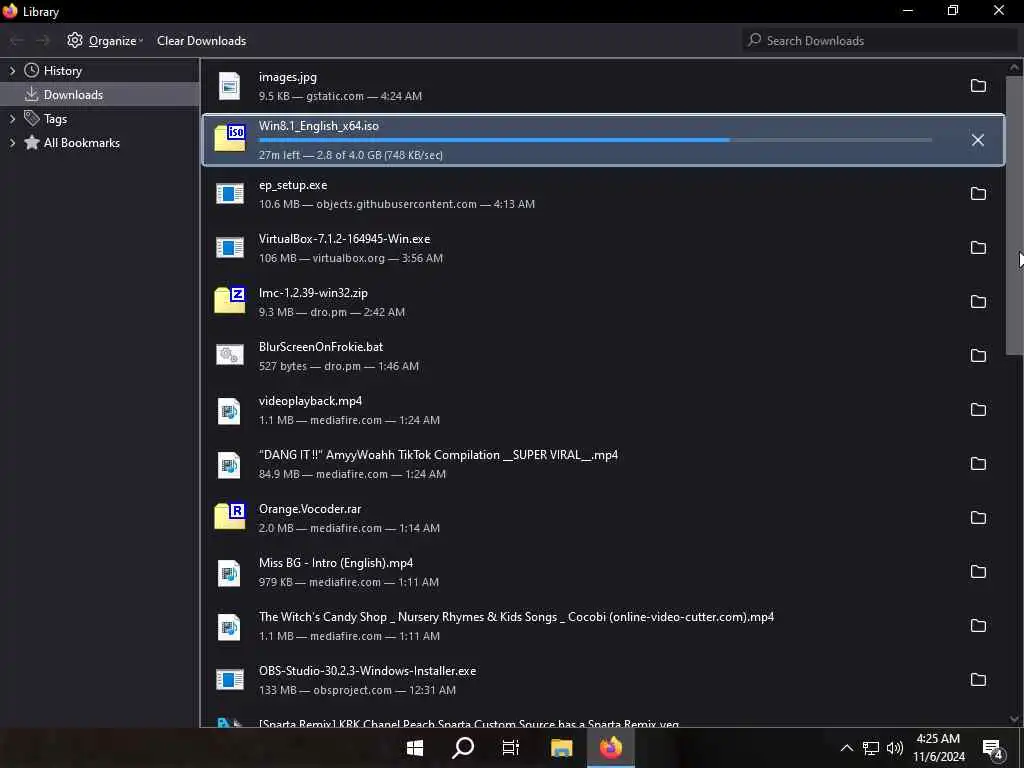Click Clear Downloads button
Screen dimensions: 1024x768
pos(201,40)
